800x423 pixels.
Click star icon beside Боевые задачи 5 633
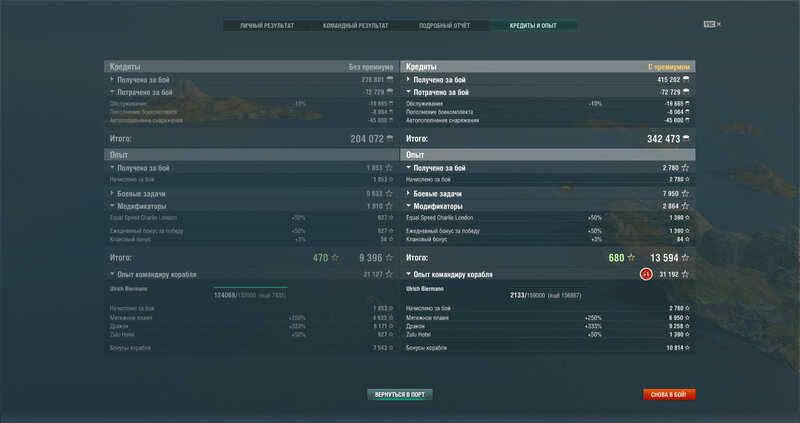point(389,194)
